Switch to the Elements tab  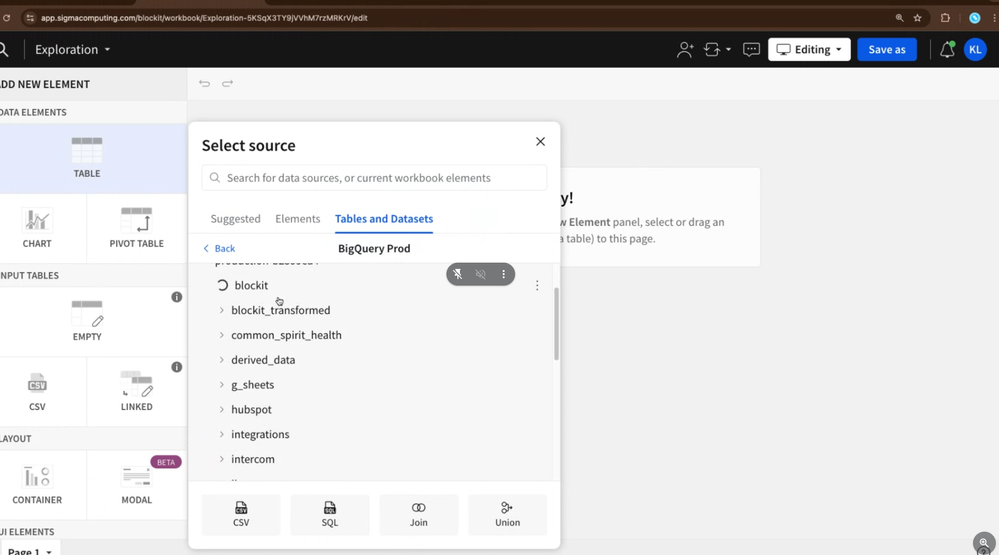pos(298,219)
